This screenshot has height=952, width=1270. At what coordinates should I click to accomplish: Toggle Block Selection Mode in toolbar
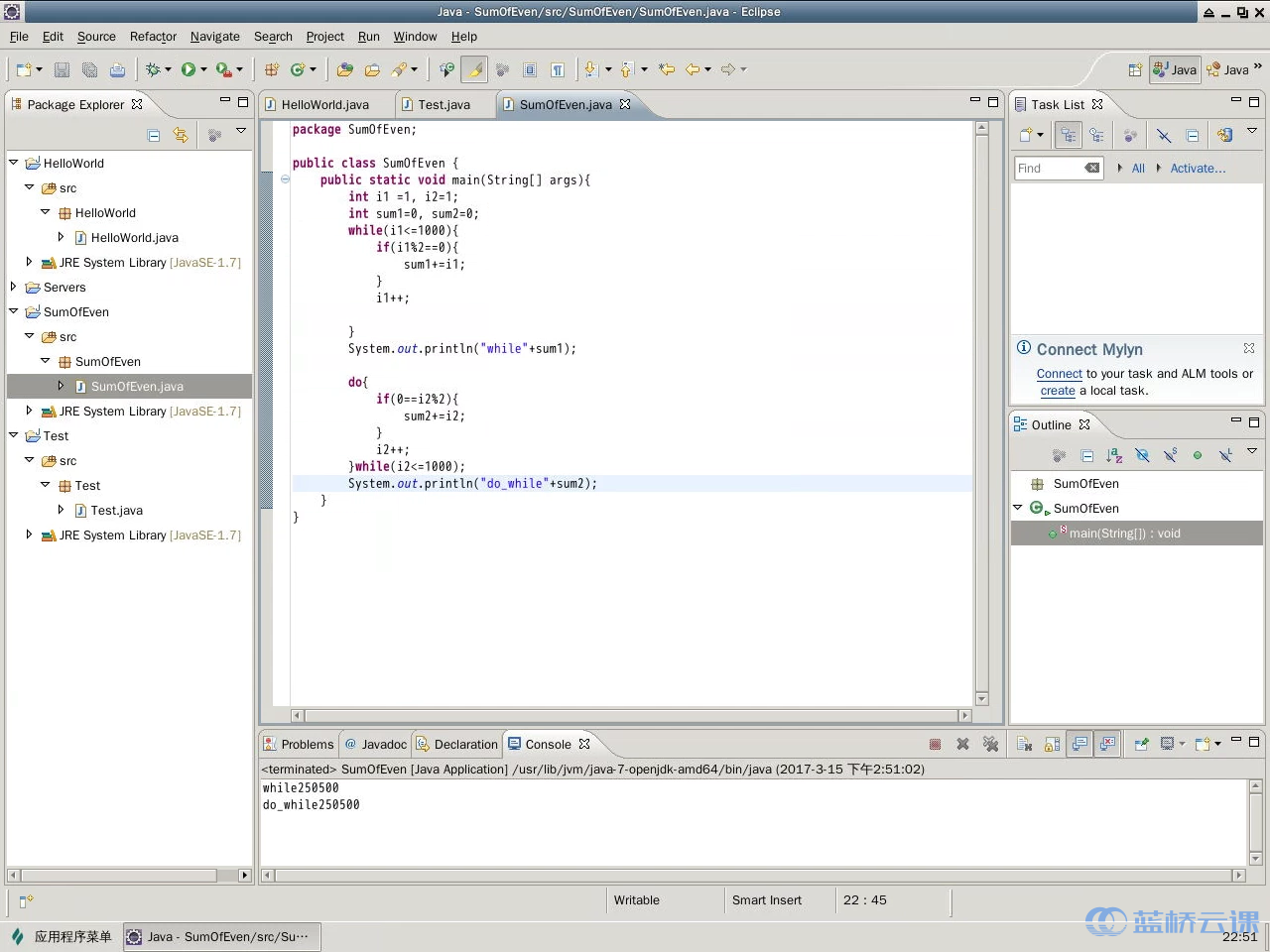click(530, 69)
